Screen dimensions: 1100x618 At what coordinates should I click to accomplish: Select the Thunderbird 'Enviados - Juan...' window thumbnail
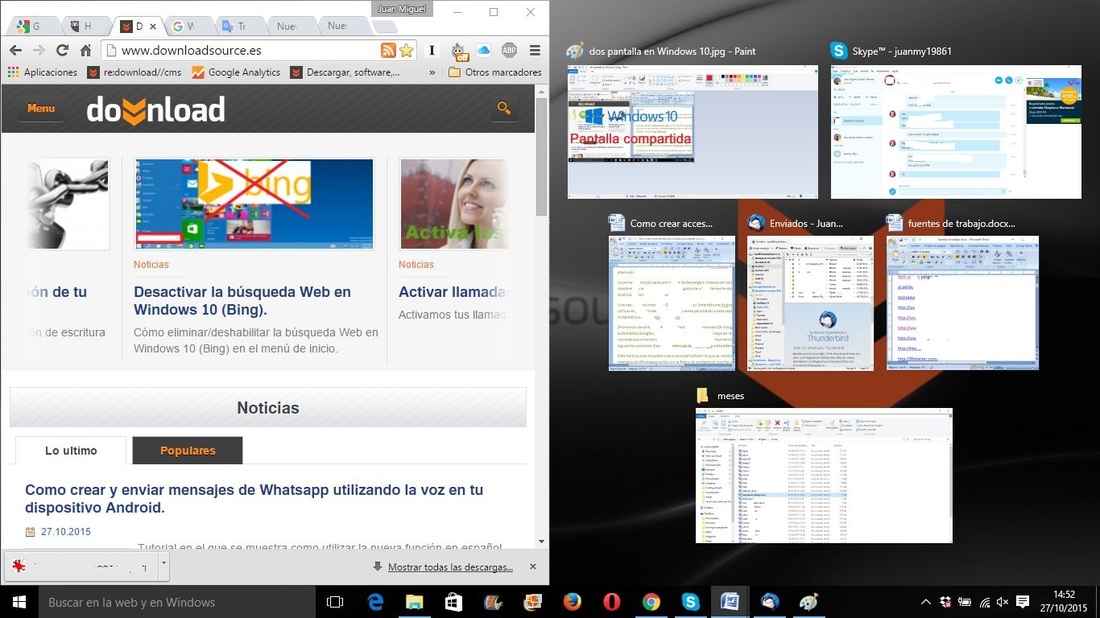pyautogui.click(x=810, y=303)
